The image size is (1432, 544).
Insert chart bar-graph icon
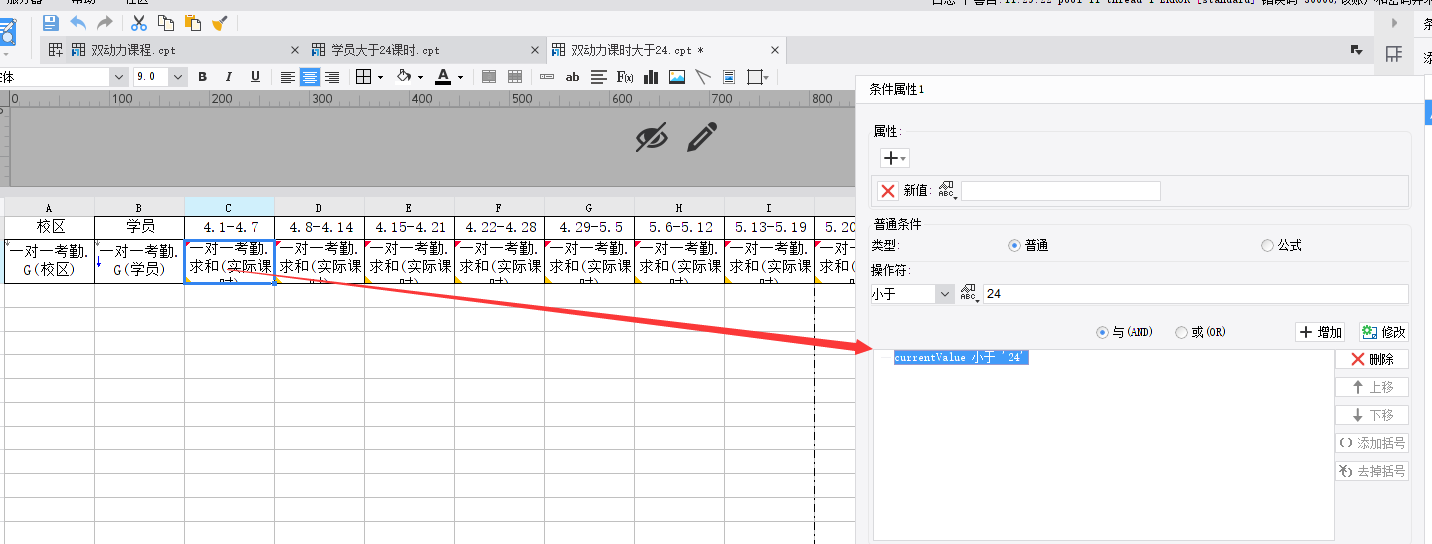pos(651,77)
